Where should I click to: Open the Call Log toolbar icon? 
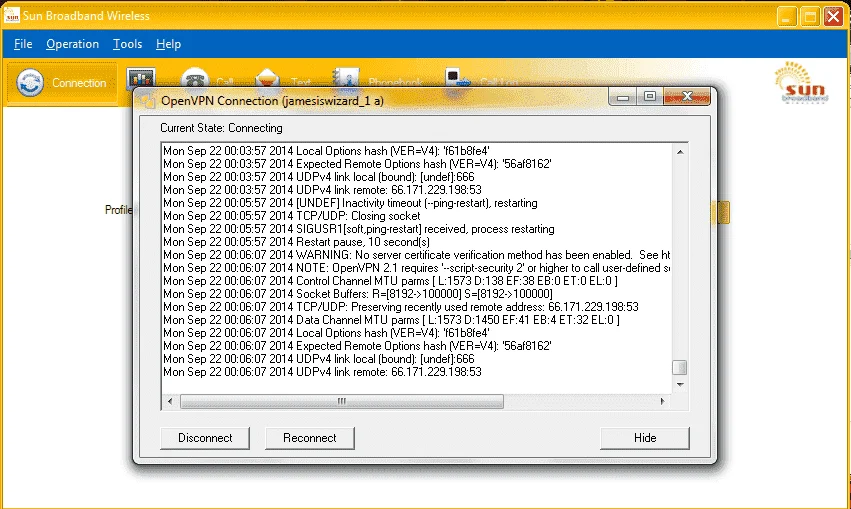(458, 78)
